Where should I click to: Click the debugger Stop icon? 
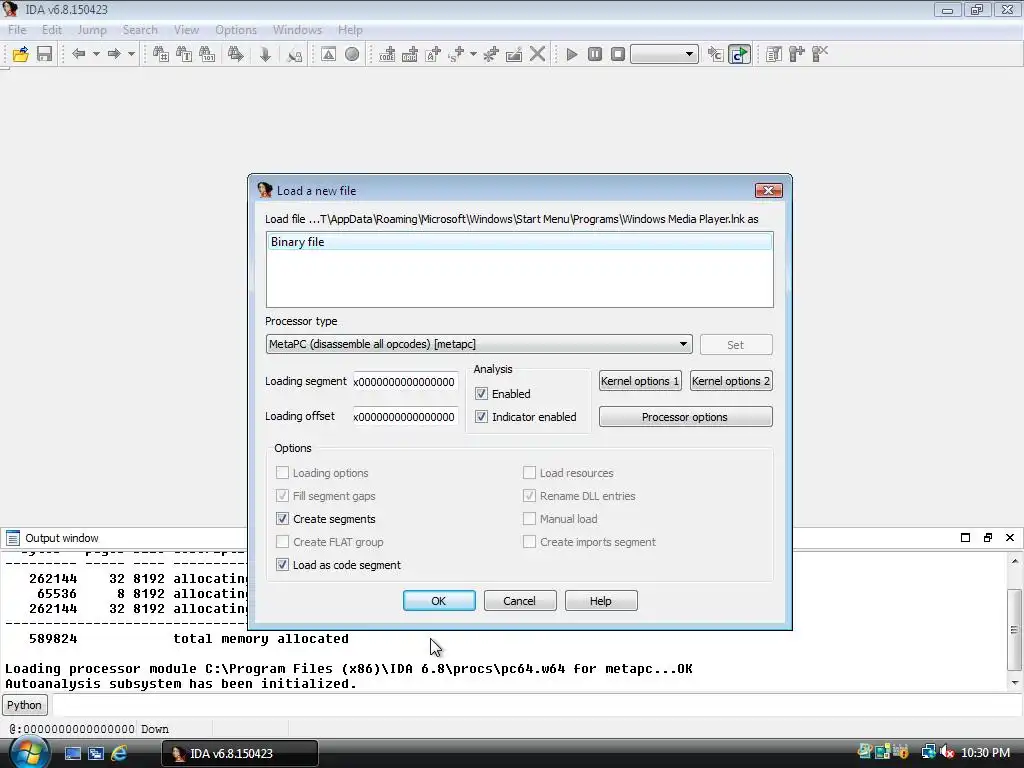[618, 54]
